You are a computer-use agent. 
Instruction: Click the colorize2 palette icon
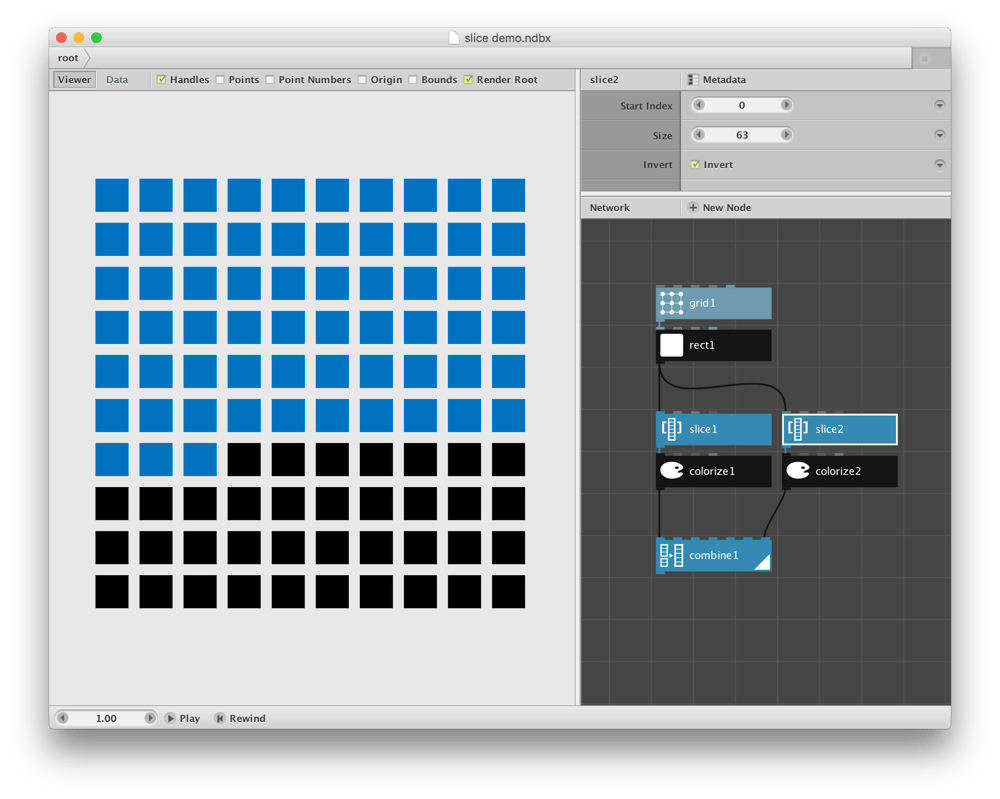[x=798, y=471]
